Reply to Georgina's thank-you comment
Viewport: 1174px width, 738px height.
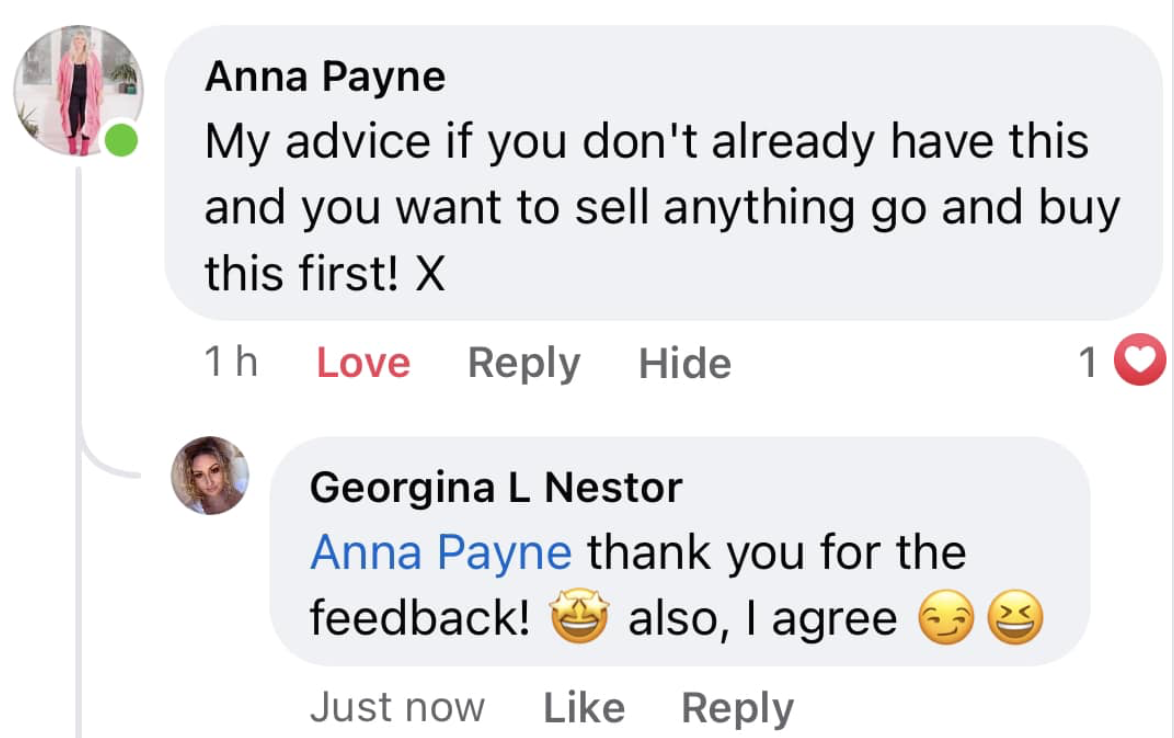pyautogui.click(x=737, y=707)
